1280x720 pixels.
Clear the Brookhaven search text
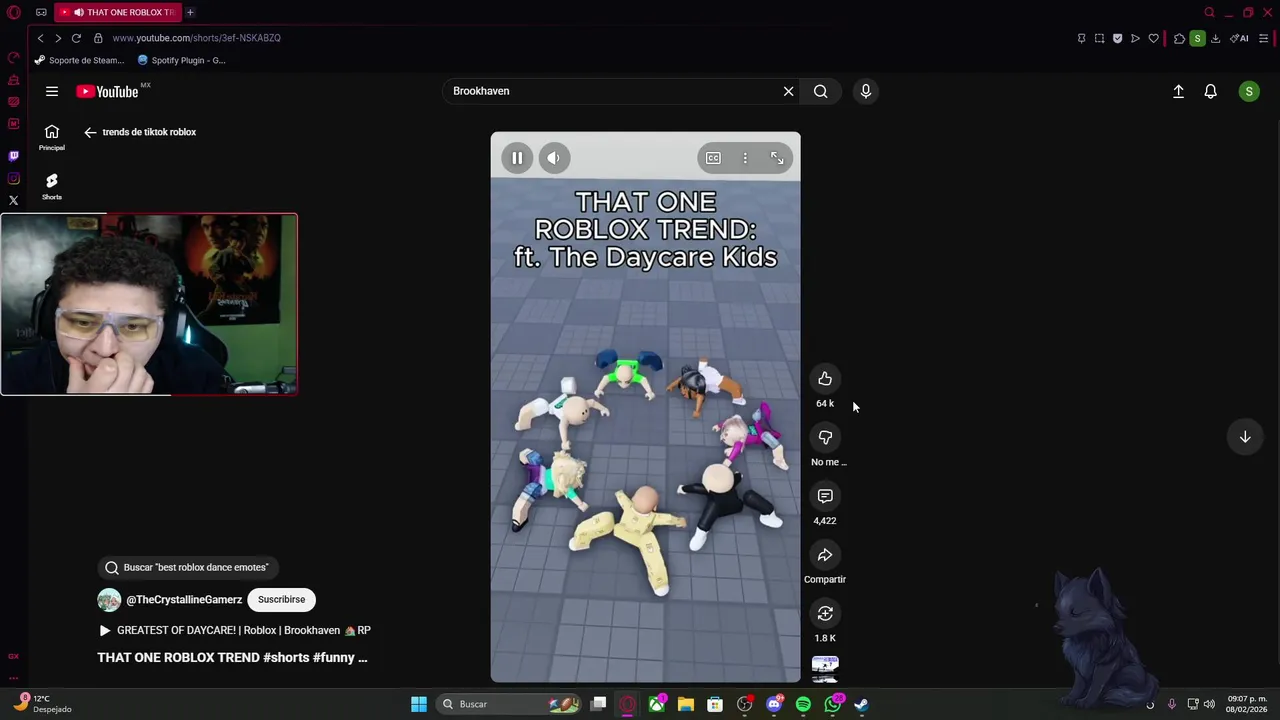click(x=788, y=91)
